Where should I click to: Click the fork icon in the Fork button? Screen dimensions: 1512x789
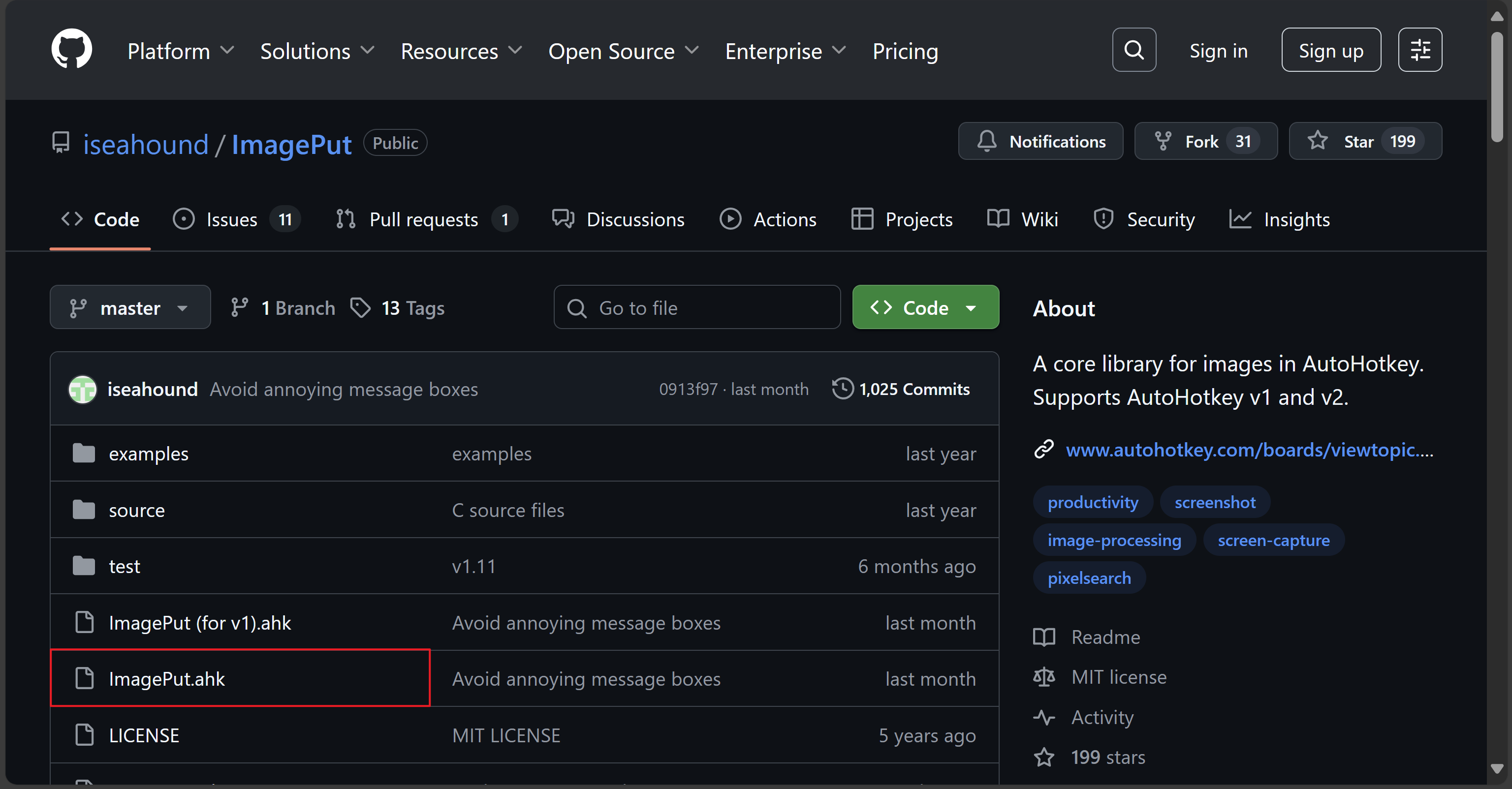point(1163,141)
